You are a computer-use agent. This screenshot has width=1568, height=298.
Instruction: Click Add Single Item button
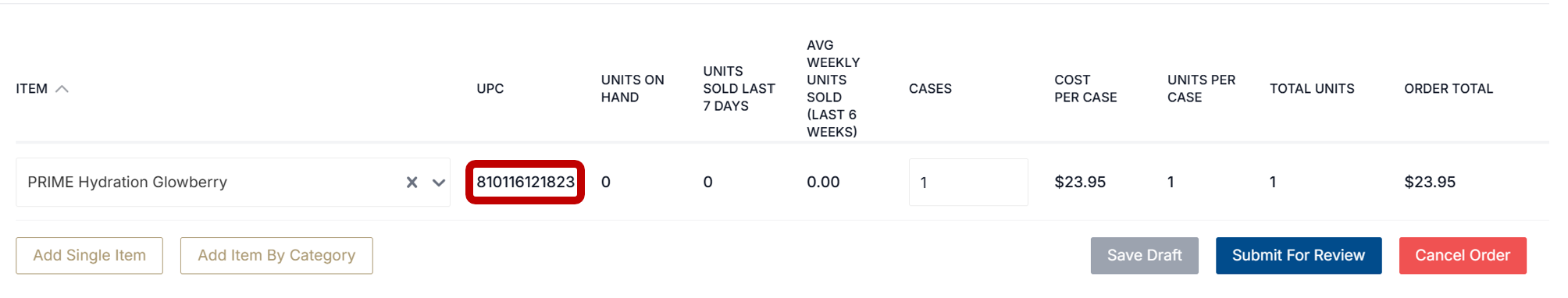(x=90, y=256)
